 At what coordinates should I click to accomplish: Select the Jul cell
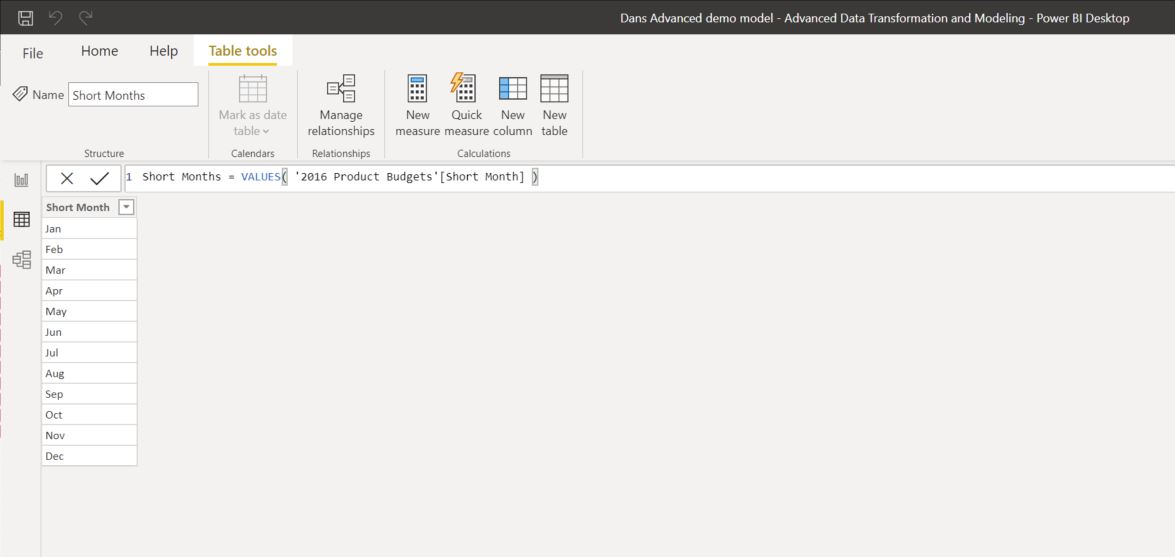click(x=89, y=352)
